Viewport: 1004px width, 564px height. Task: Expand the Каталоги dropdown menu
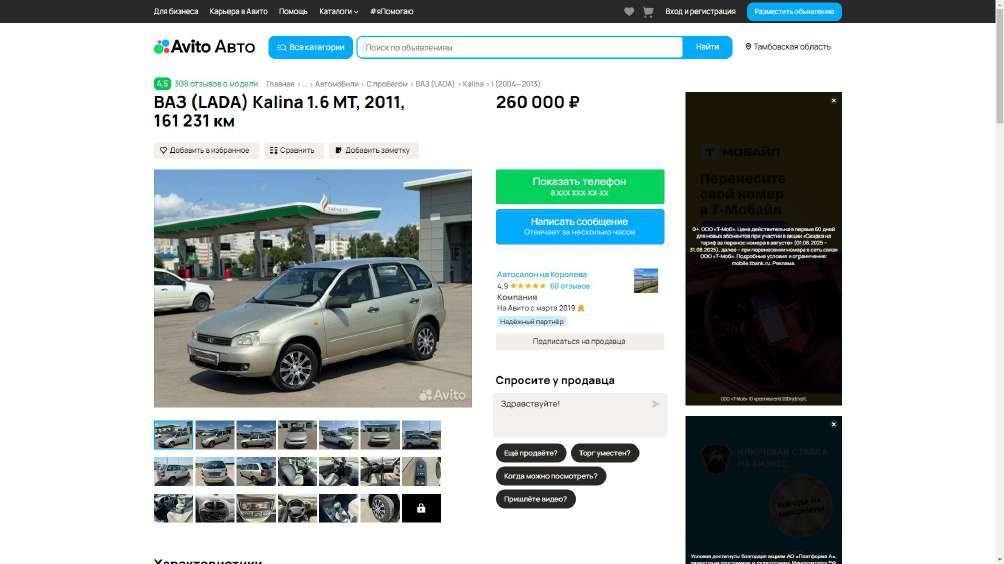339,12
